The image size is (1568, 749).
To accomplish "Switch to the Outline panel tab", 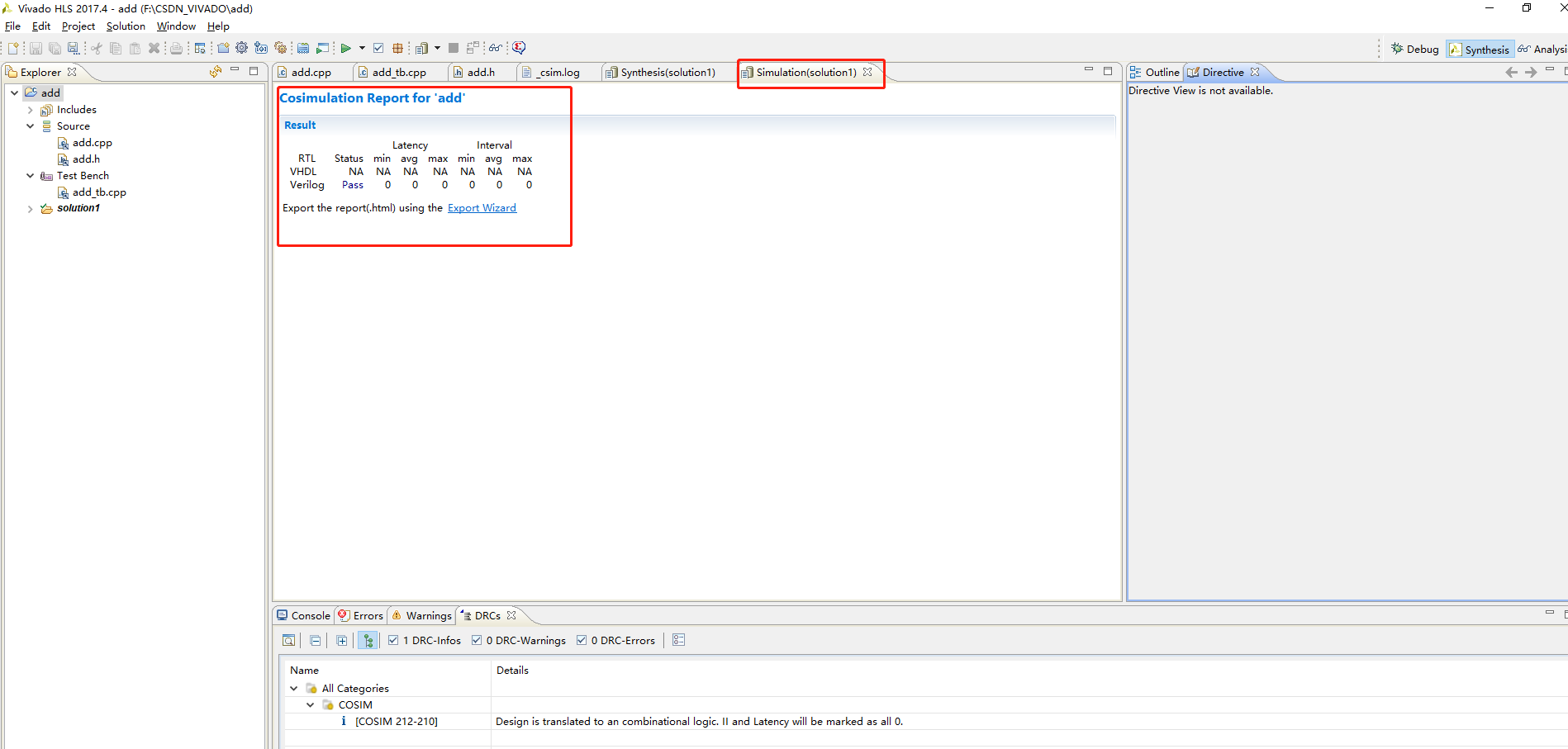I will [x=1154, y=73].
